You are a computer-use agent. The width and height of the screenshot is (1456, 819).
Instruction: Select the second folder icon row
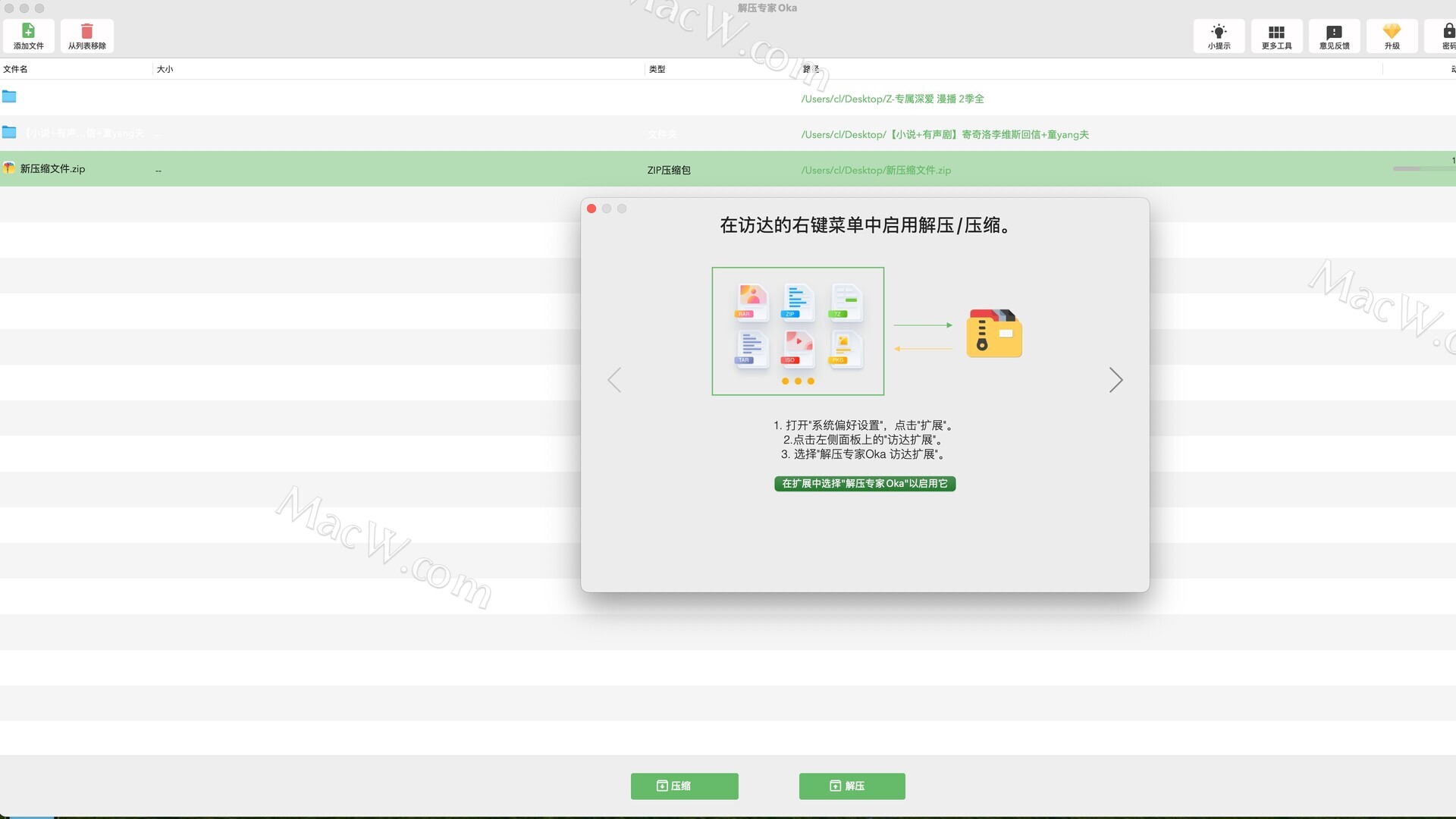click(x=9, y=132)
